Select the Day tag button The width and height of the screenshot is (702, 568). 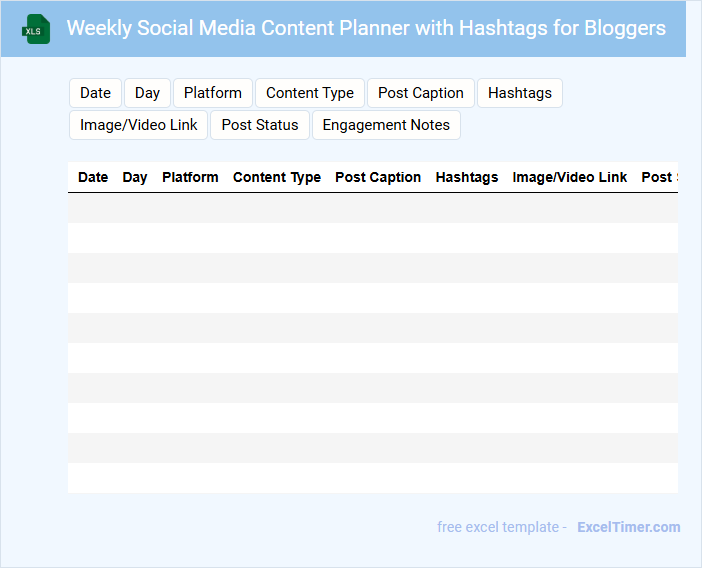coord(148,93)
